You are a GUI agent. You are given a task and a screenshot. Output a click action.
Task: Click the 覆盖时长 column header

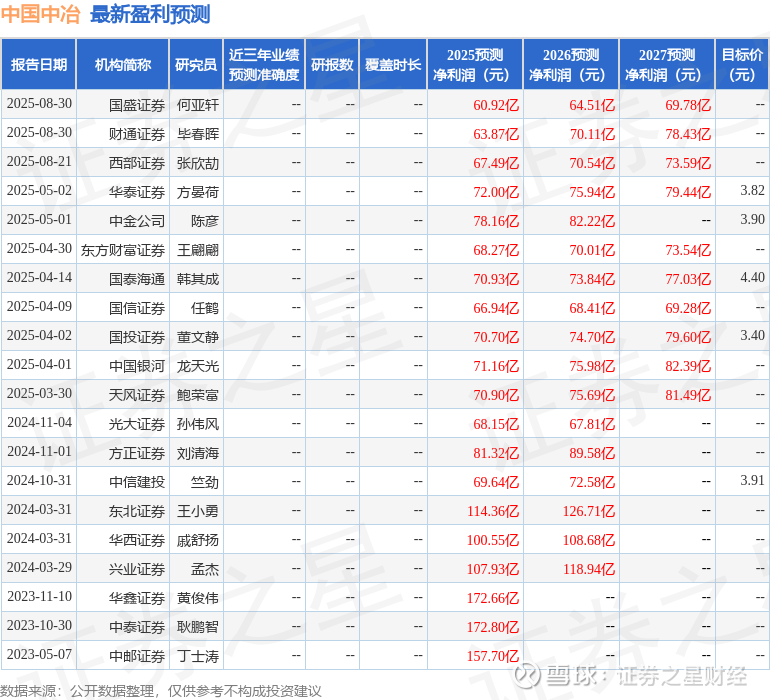[x=393, y=64]
